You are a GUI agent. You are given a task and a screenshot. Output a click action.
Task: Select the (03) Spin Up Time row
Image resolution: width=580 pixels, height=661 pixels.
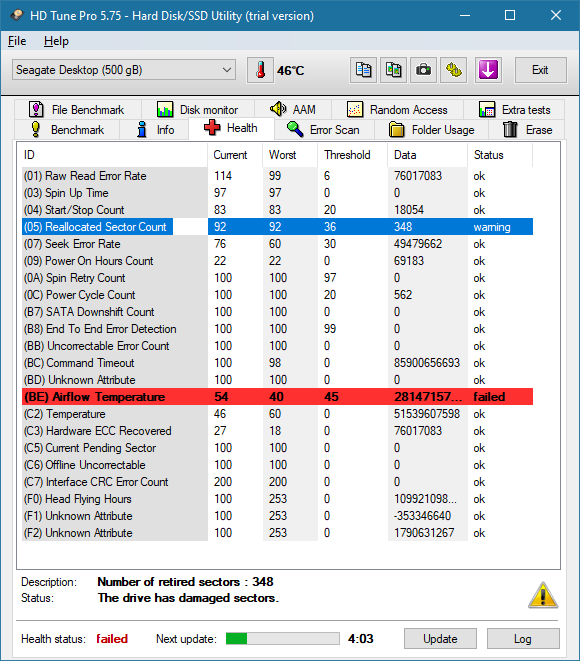[x=277, y=193]
